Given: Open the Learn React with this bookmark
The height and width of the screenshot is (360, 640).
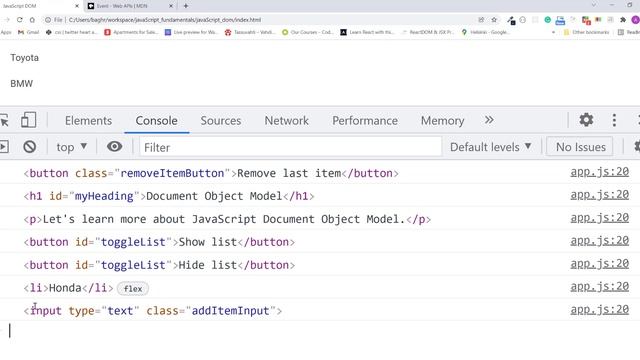Looking at the screenshot, I should click(367, 32).
